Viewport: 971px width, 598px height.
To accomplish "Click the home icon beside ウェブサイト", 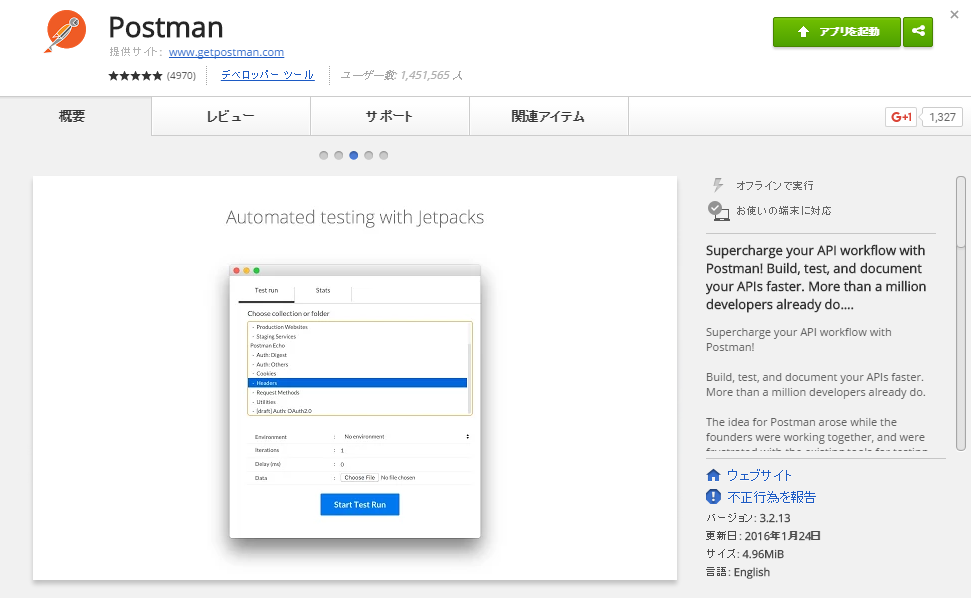I will click(x=713, y=475).
